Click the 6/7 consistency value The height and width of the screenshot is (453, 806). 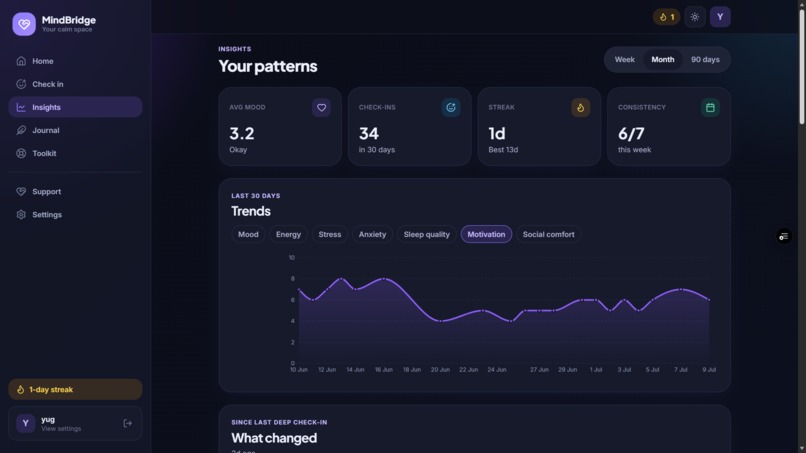631,134
